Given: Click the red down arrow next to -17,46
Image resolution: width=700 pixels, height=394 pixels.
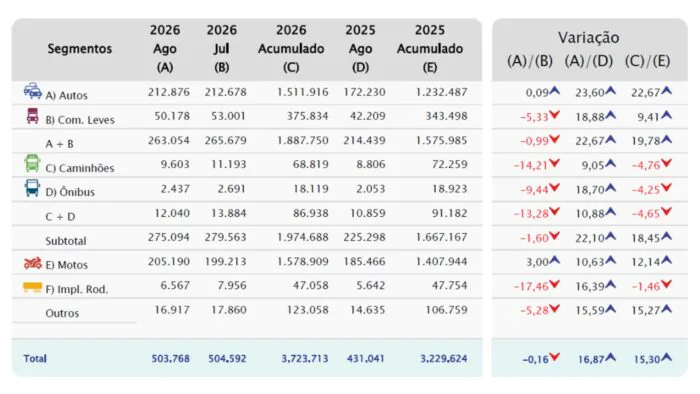Looking at the screenshot, I should (554, 284).
